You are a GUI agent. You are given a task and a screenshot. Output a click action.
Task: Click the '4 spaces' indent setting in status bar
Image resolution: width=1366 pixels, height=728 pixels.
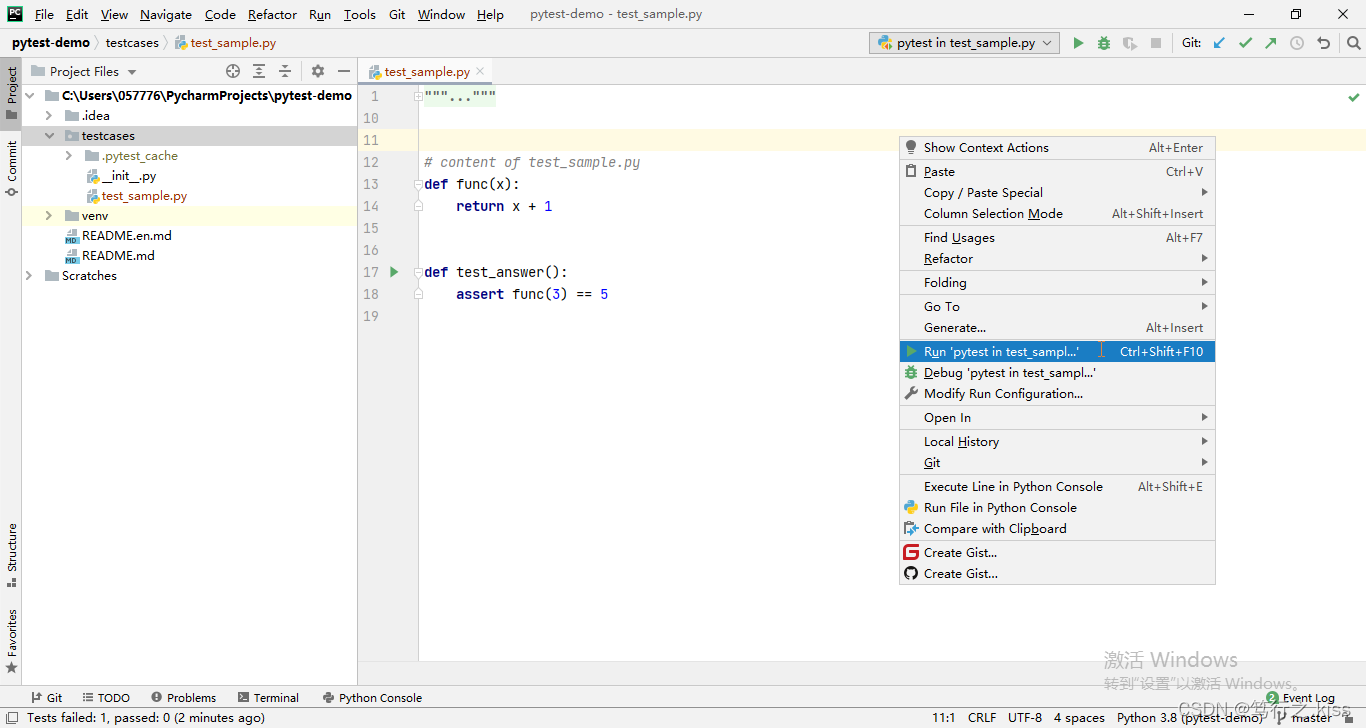tap(1079, 717)
